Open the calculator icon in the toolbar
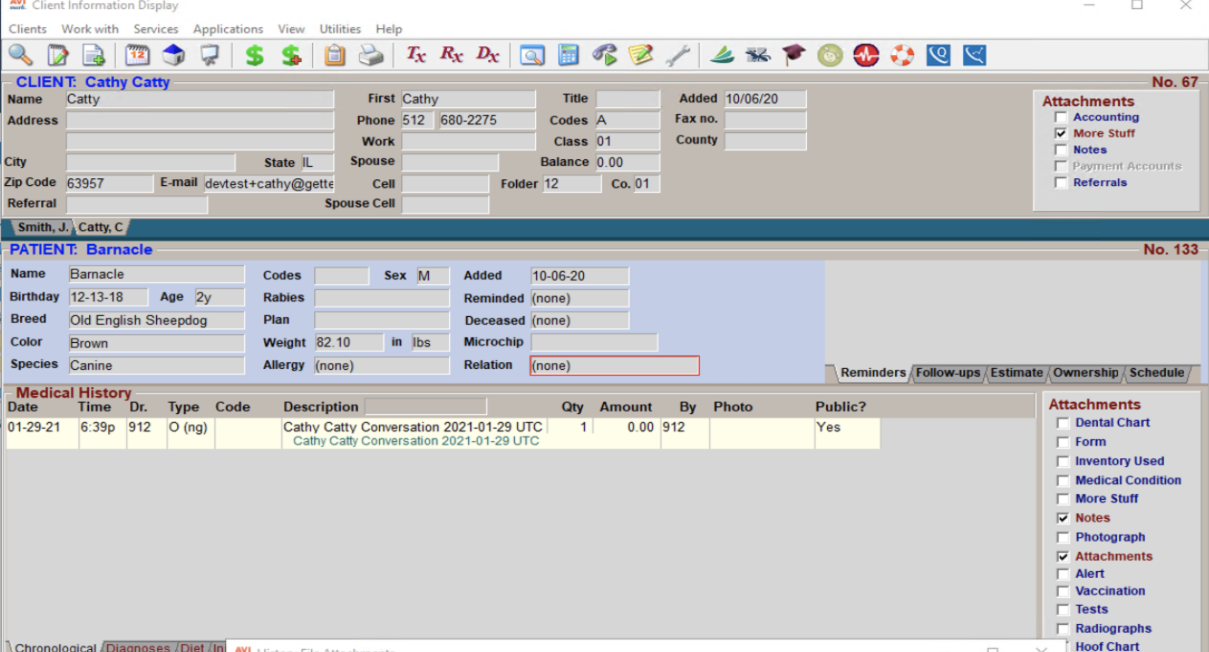 (568, 55)
